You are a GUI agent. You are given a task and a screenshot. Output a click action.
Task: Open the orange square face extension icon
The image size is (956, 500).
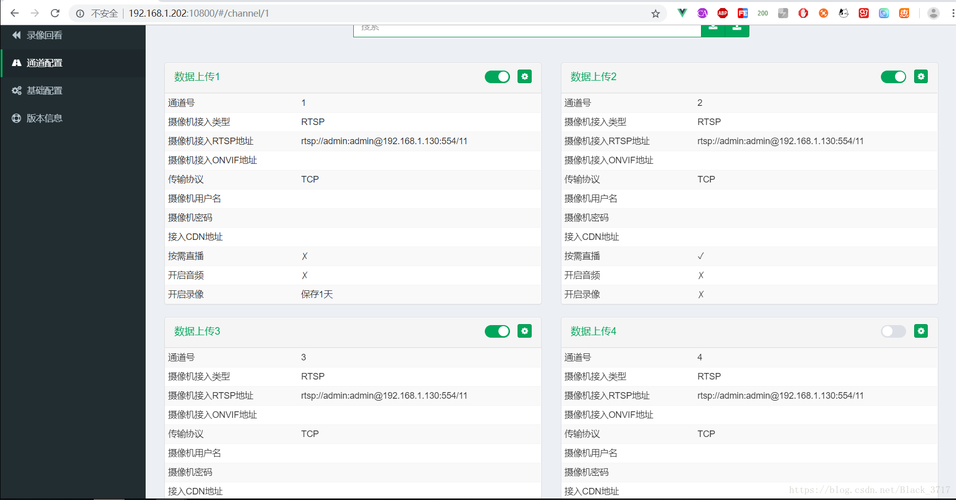pos(904,13)
